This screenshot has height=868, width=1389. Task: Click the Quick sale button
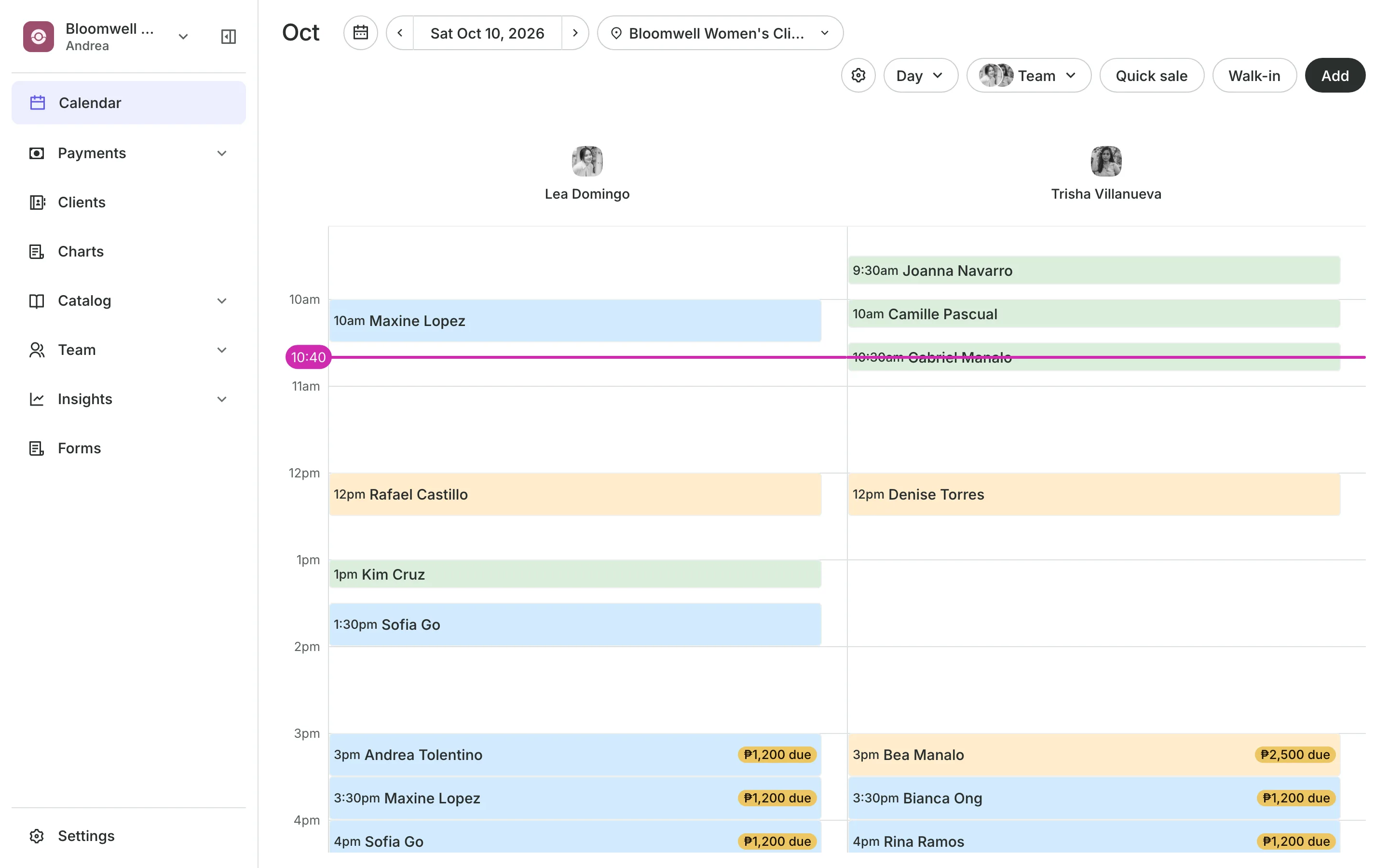[1151, 75]
